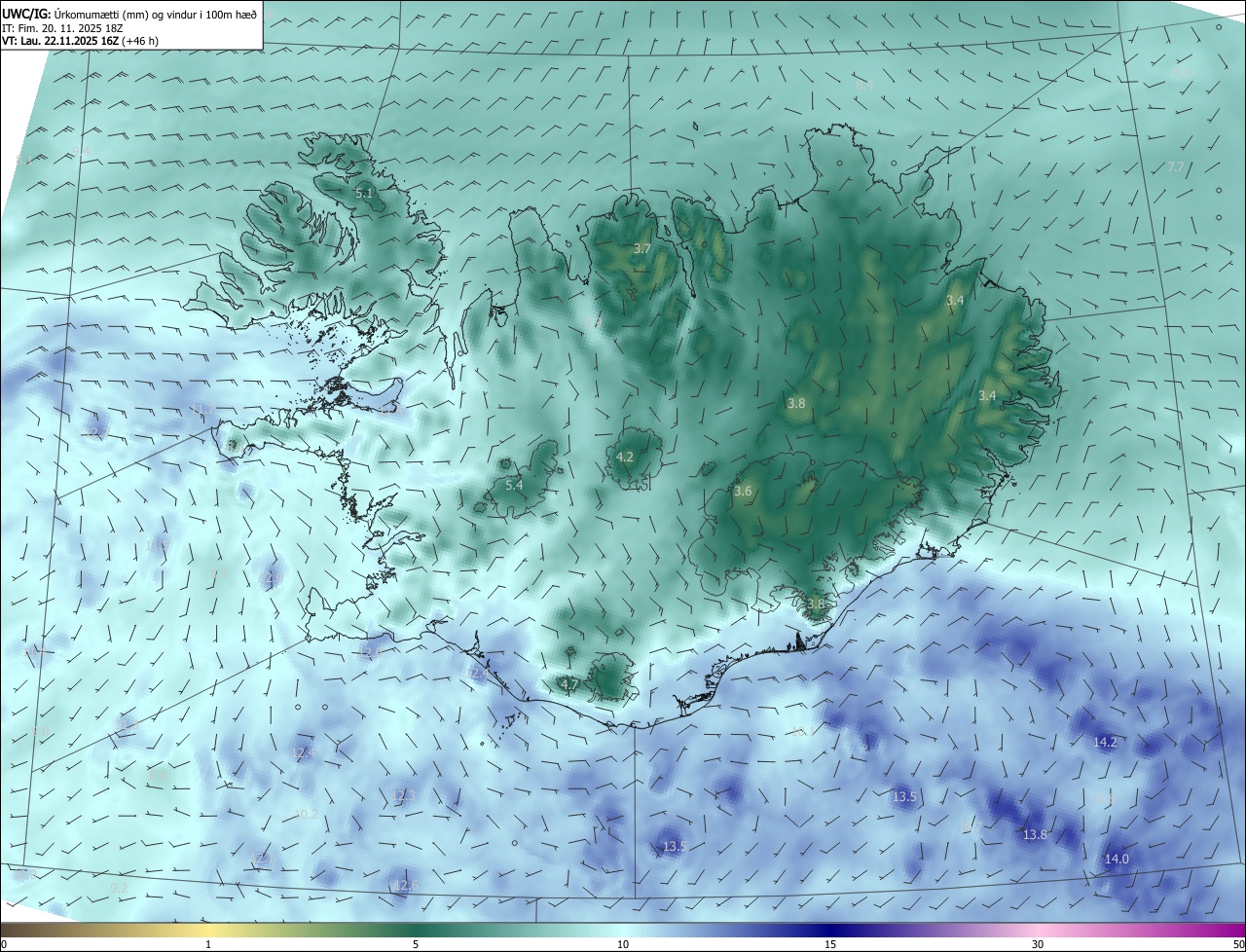1246x952 pixels.
Task: Click the faint 10.2 value label
Action: [x=306, y=814]
